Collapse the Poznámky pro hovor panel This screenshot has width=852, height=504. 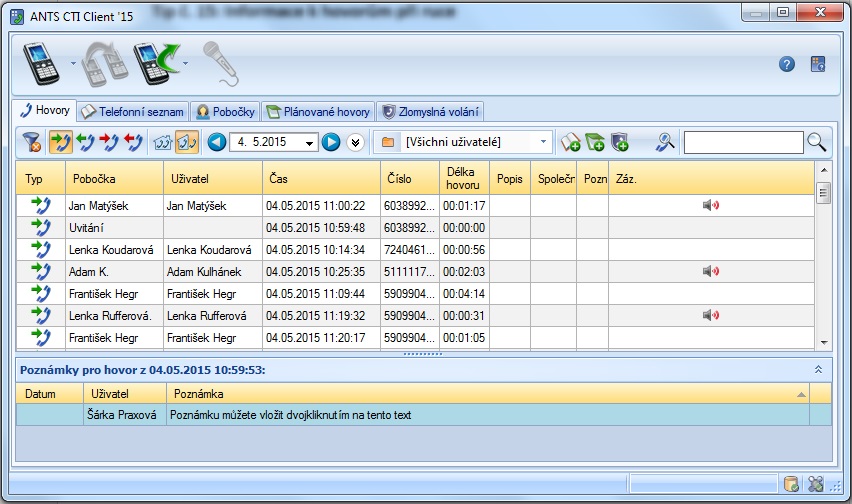point(818,369)
